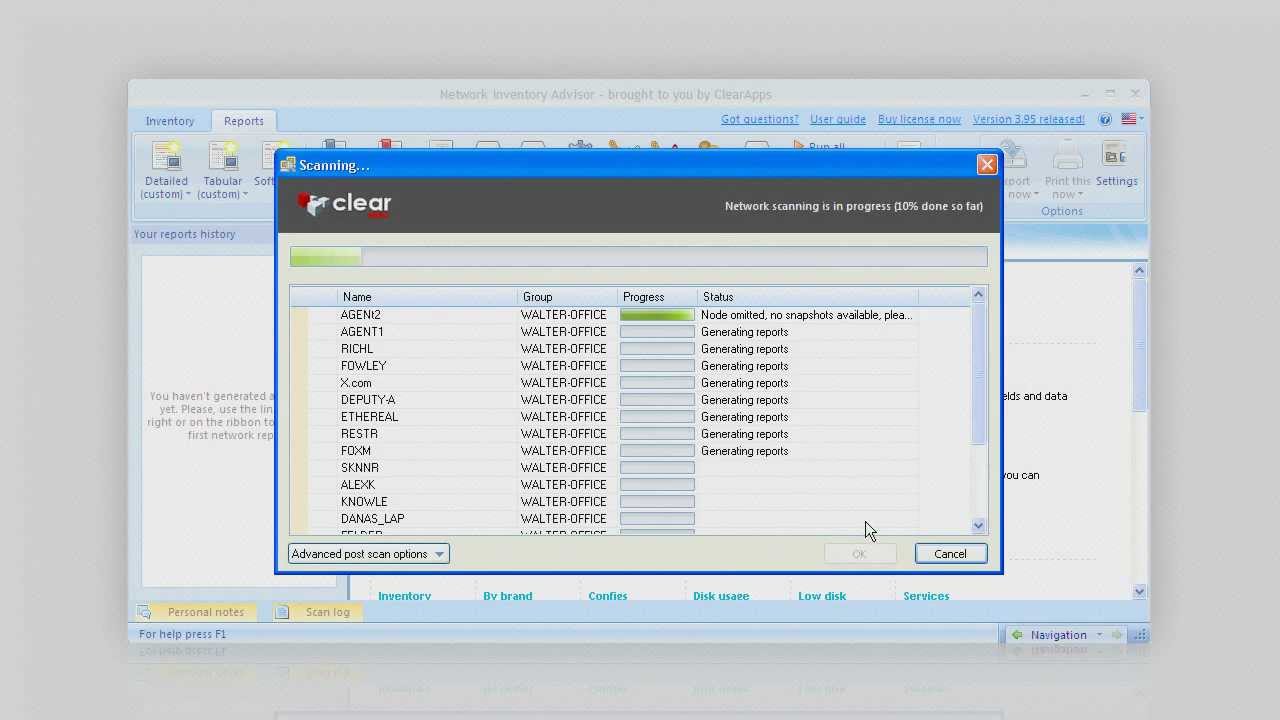Open the Low disk report link
Screen dimensions: 1280x720
[822, 596]
